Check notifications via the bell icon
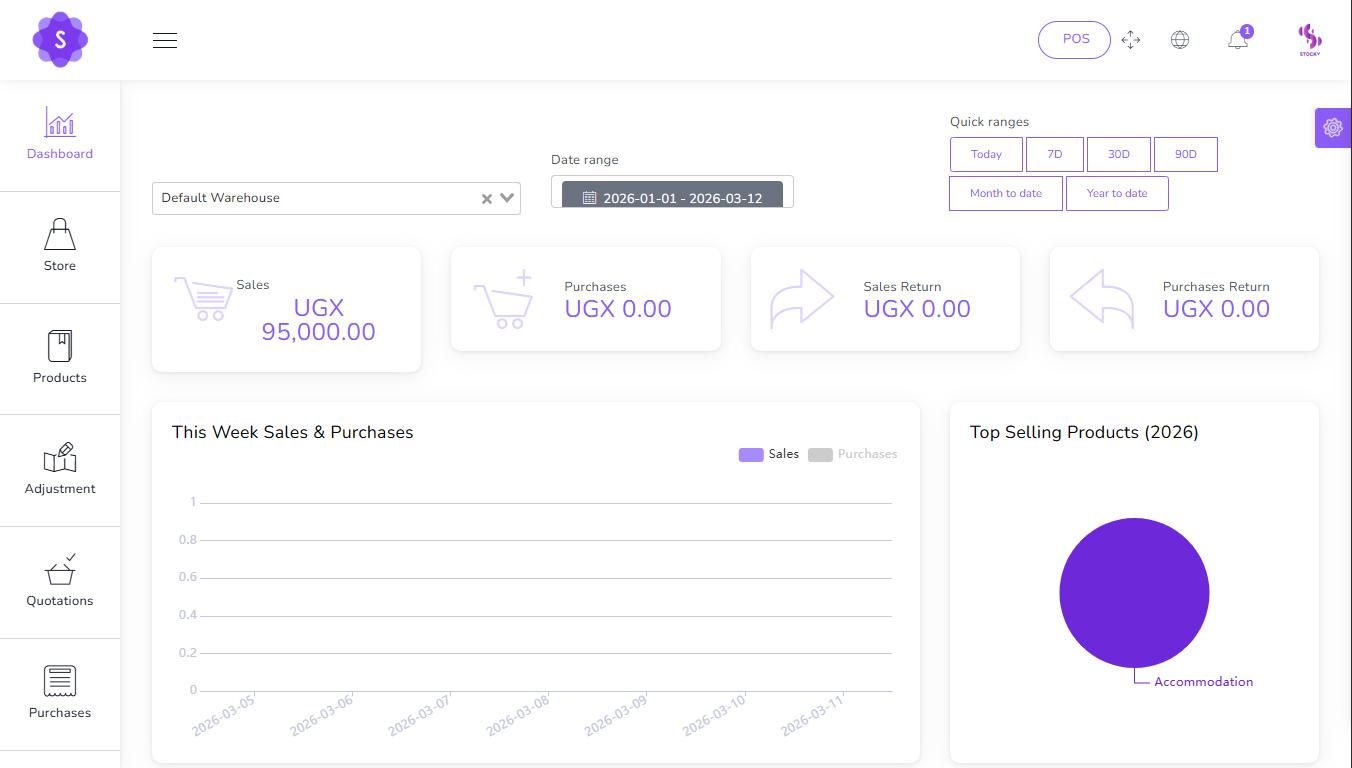 1237,40
